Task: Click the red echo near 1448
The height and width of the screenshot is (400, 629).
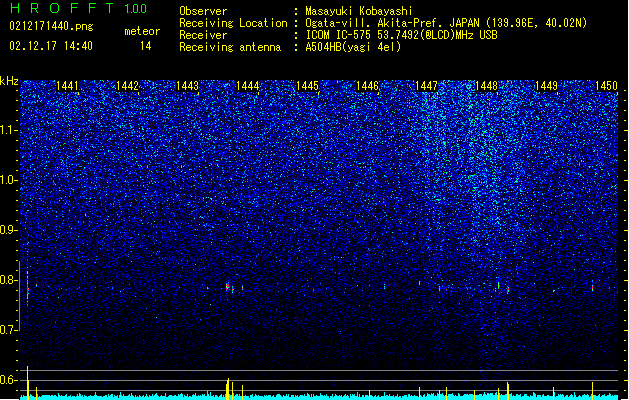Action: pos(508,289)
